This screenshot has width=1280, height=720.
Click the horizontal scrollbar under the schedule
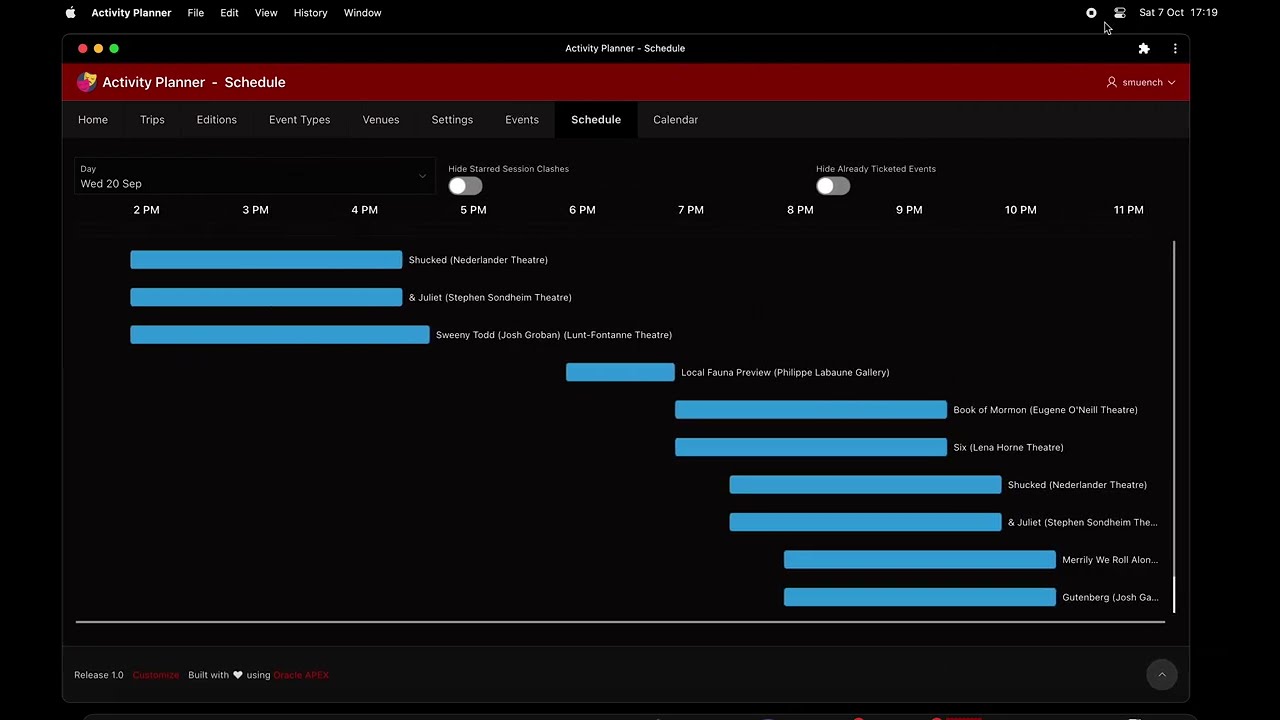[x=620, y=622]
